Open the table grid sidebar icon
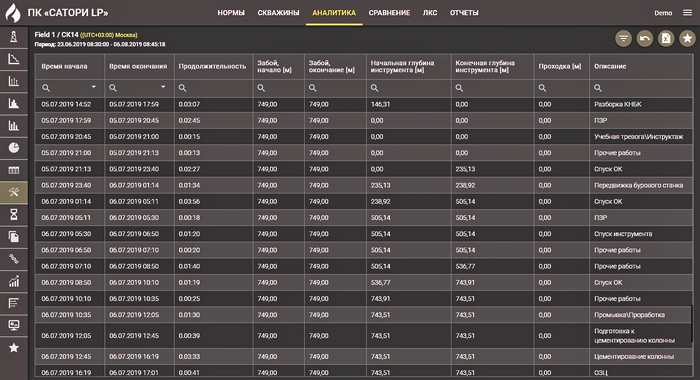The image size is (700, 380). point(14,170)
